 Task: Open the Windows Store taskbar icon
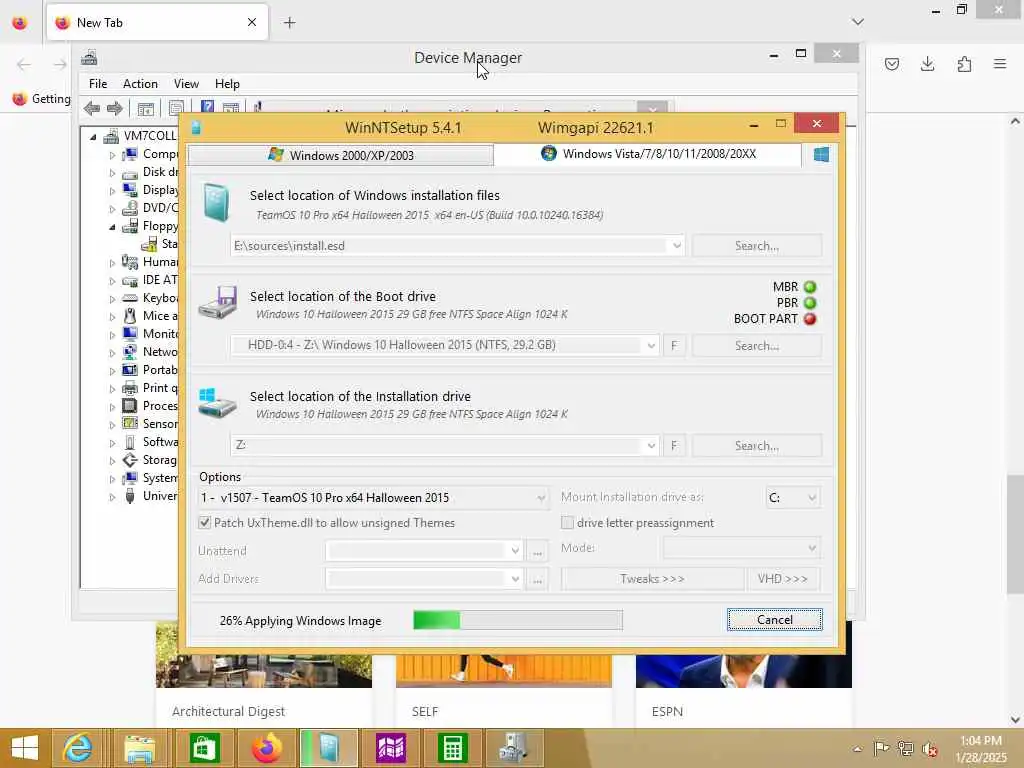coord(204,748)
